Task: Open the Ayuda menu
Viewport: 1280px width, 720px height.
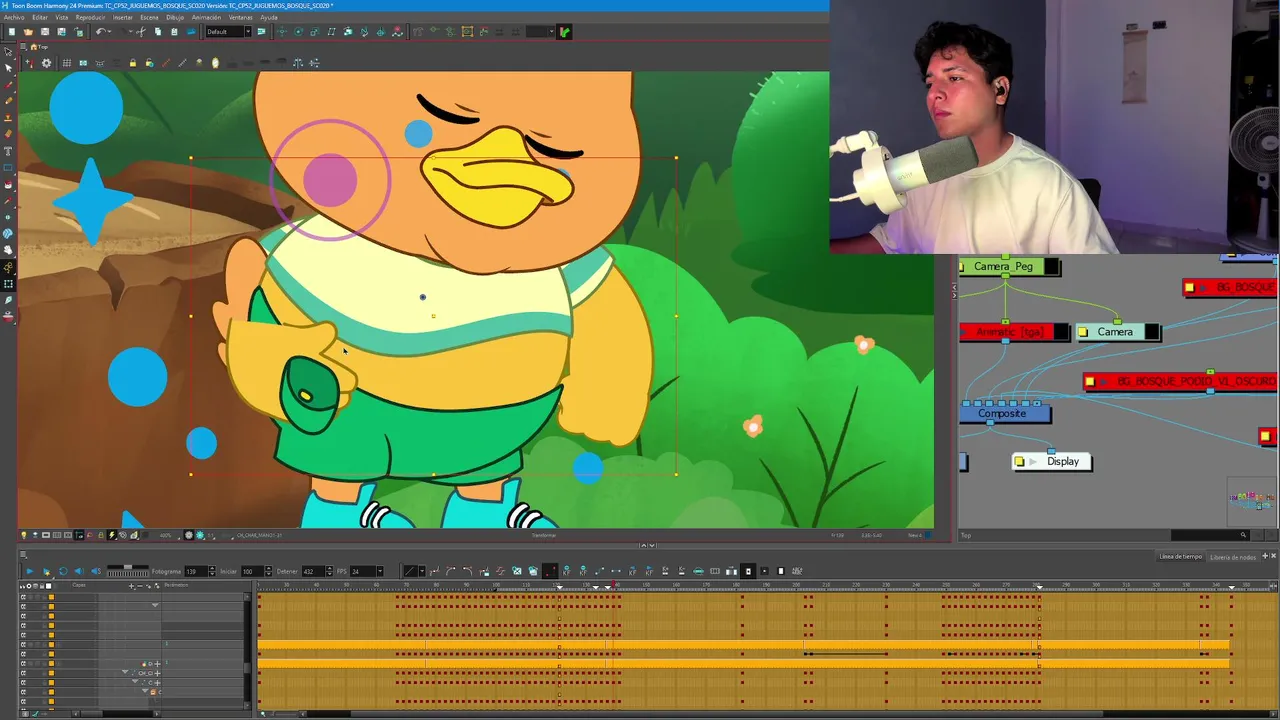Action: pos(269,17)
